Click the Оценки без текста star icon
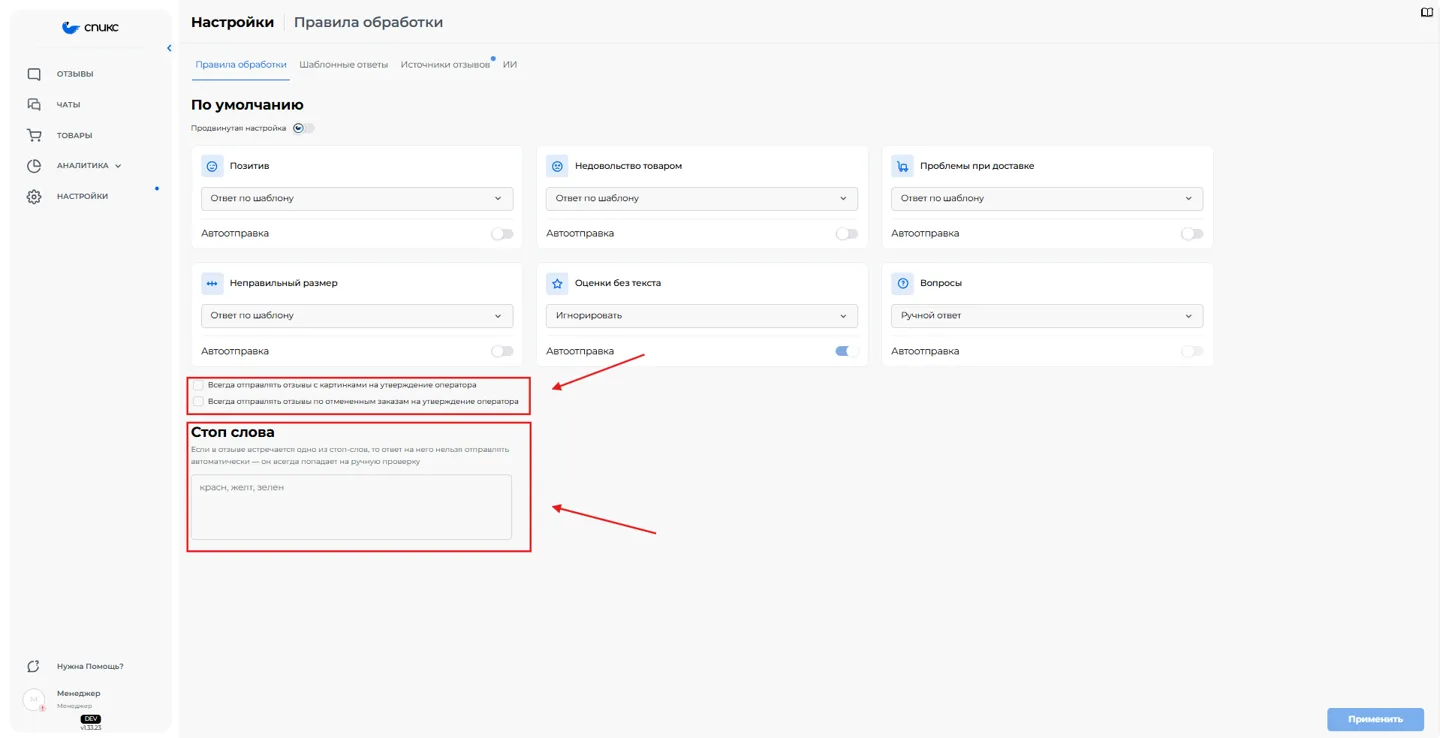Viewport: 1440px width, 738px height. [557, 283]
